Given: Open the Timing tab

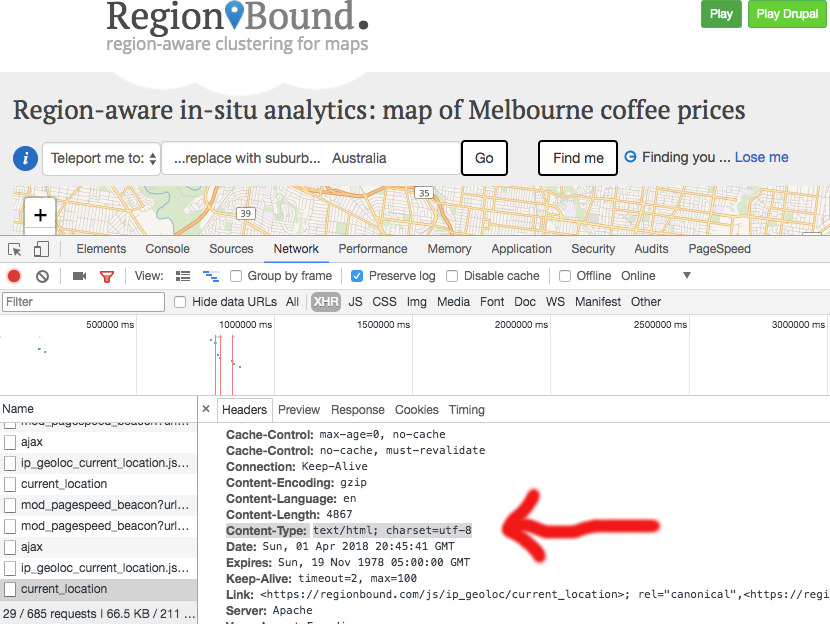Looking at the screenshot, I should [467, 410].
